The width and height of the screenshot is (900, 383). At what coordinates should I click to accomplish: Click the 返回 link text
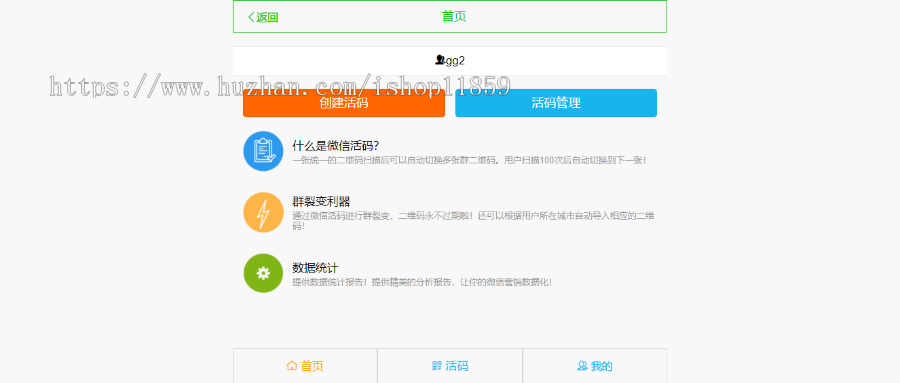(x=267, y=17)
